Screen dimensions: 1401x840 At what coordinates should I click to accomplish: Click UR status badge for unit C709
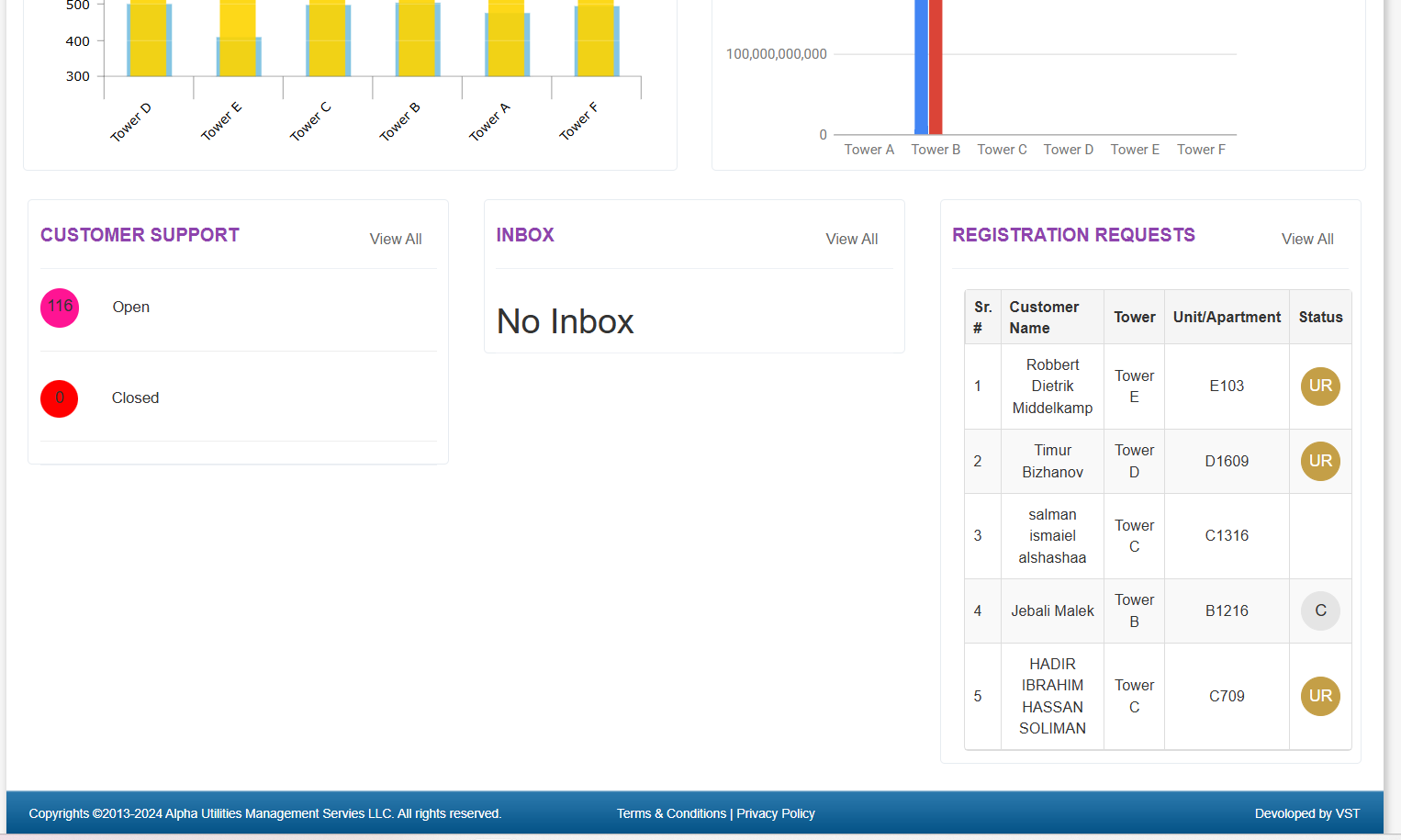[x=1320, y=696]
